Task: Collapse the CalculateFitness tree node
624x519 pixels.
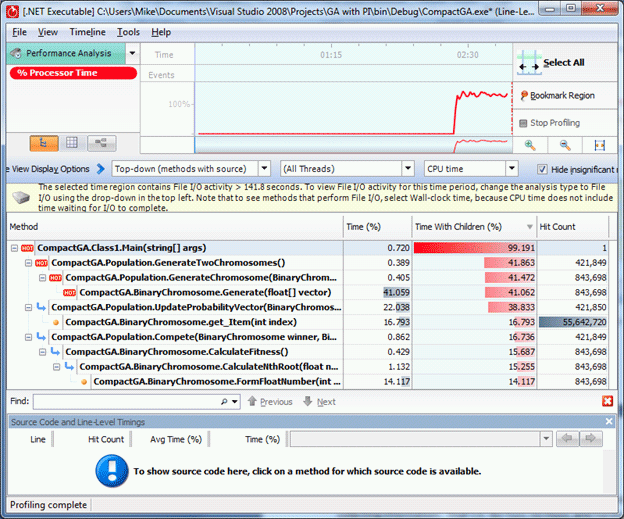Action: click(x=42, y=352)
